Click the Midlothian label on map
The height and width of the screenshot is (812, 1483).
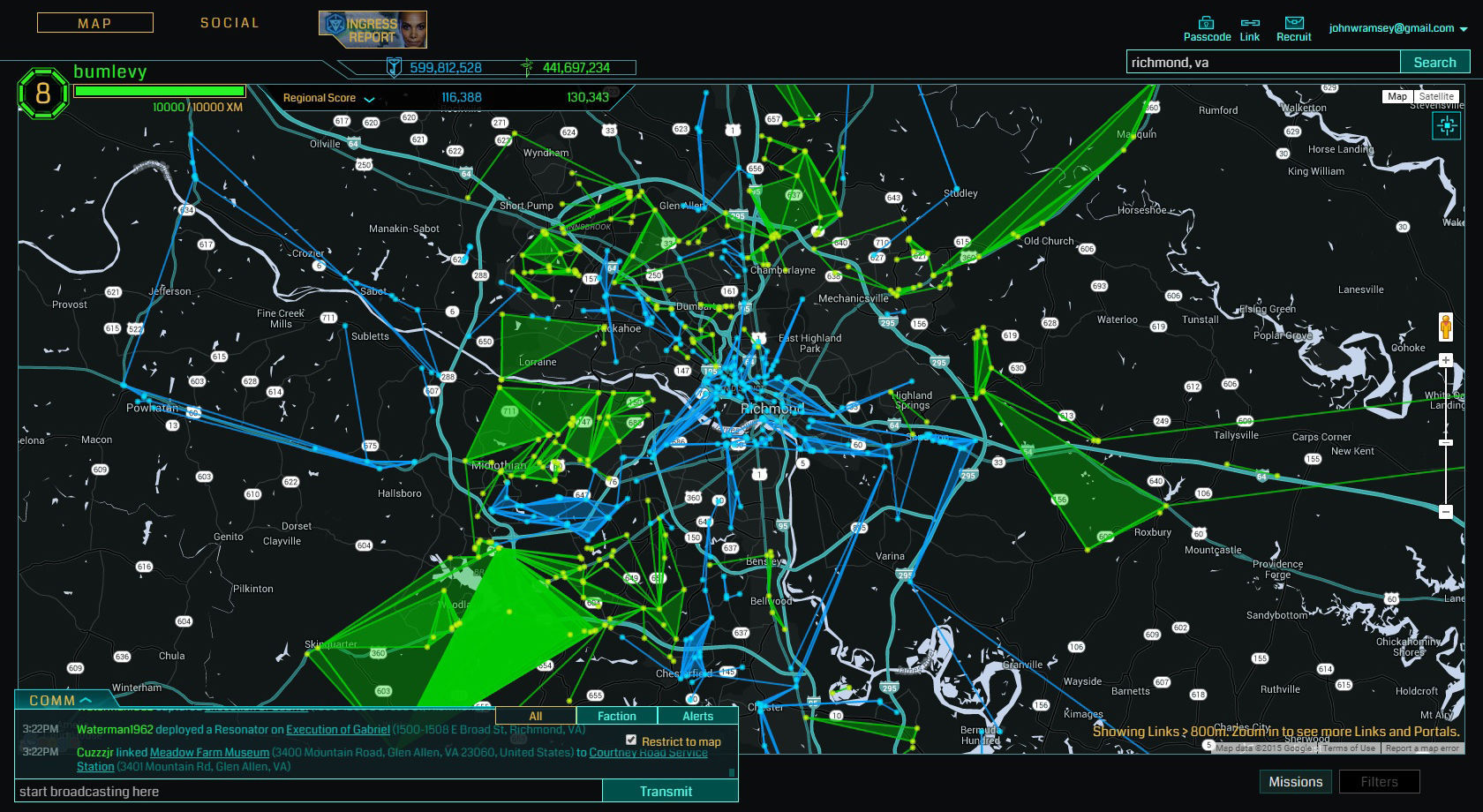pos(499,465)
